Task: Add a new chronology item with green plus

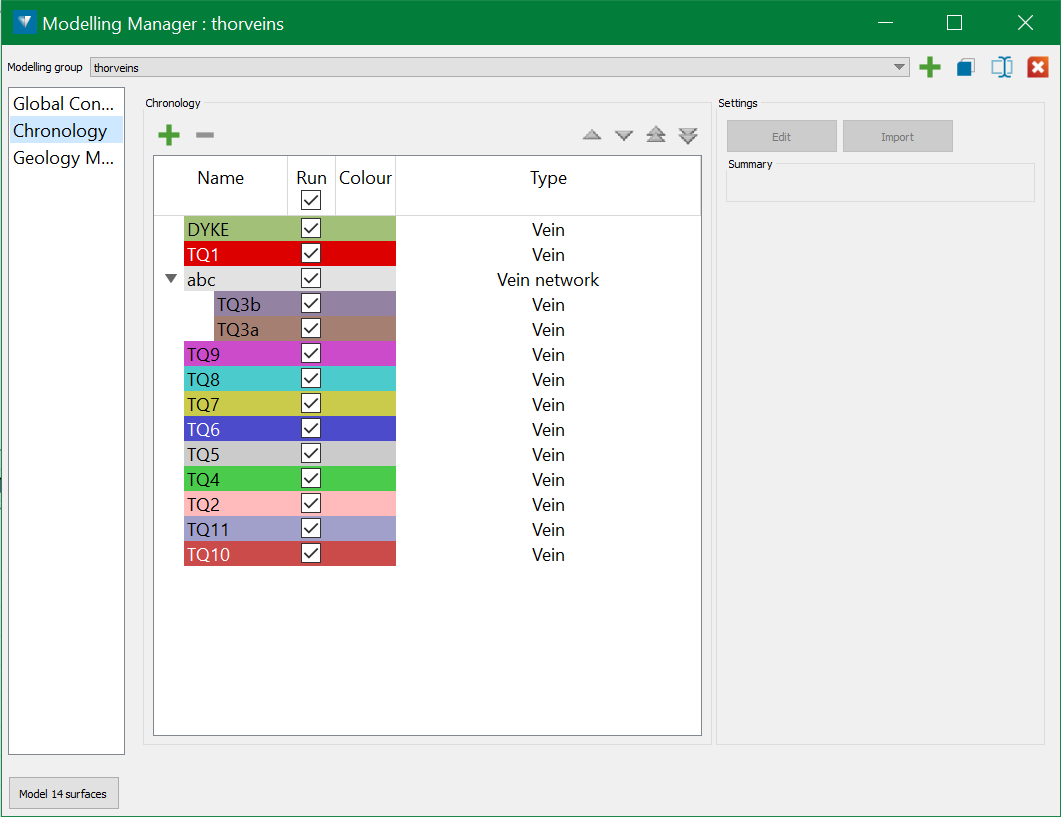Action: [169, 135]
